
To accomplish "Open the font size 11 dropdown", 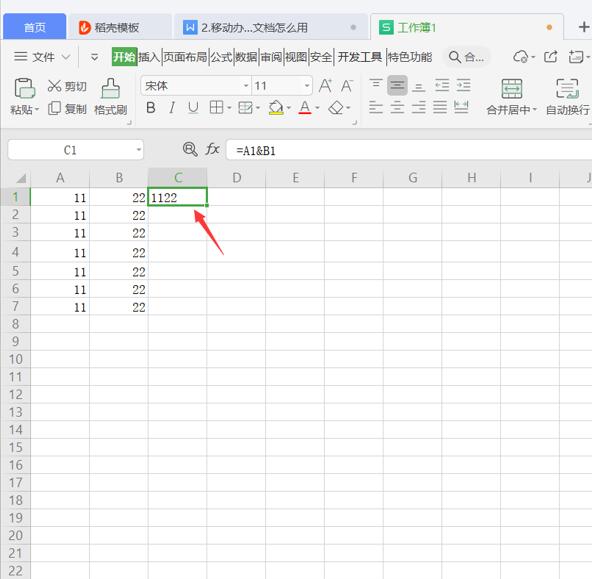I will pos(307,86).
